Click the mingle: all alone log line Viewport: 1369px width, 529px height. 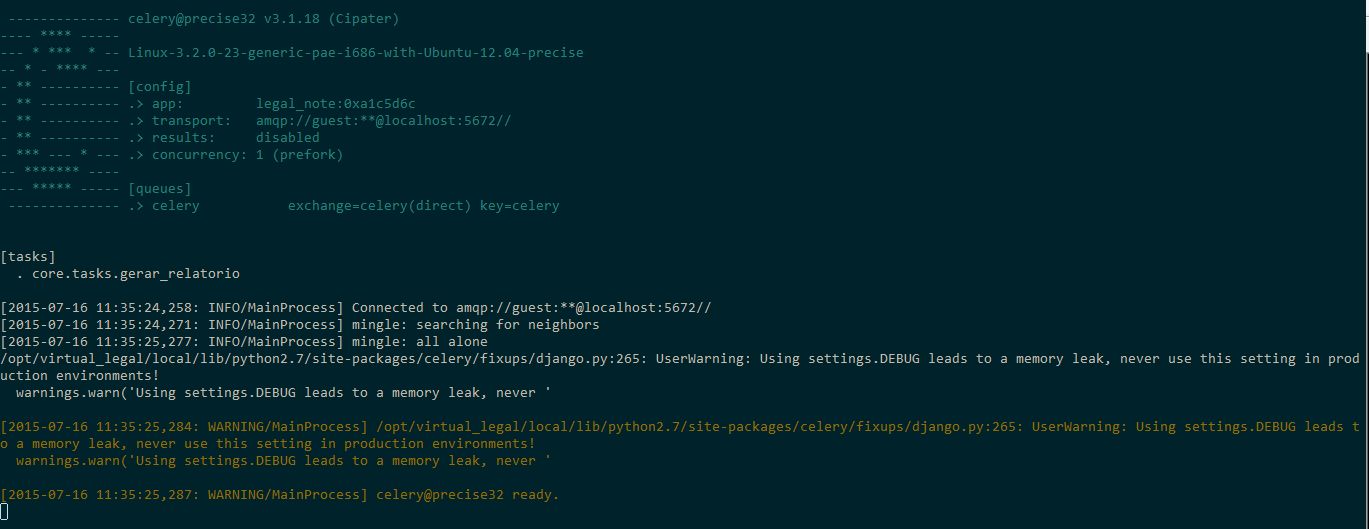pos(244,342)
